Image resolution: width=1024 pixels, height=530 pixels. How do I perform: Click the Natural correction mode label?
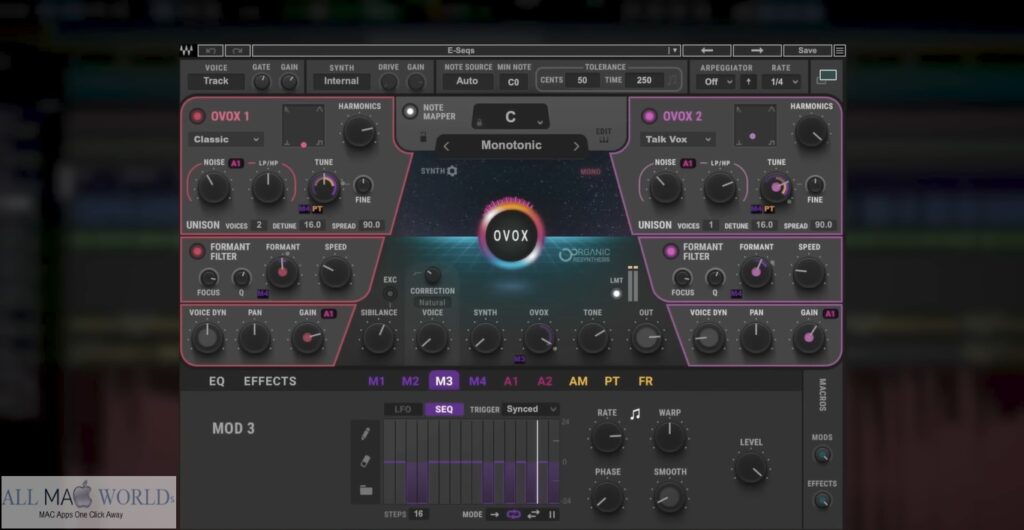click(x=432, y=303)
